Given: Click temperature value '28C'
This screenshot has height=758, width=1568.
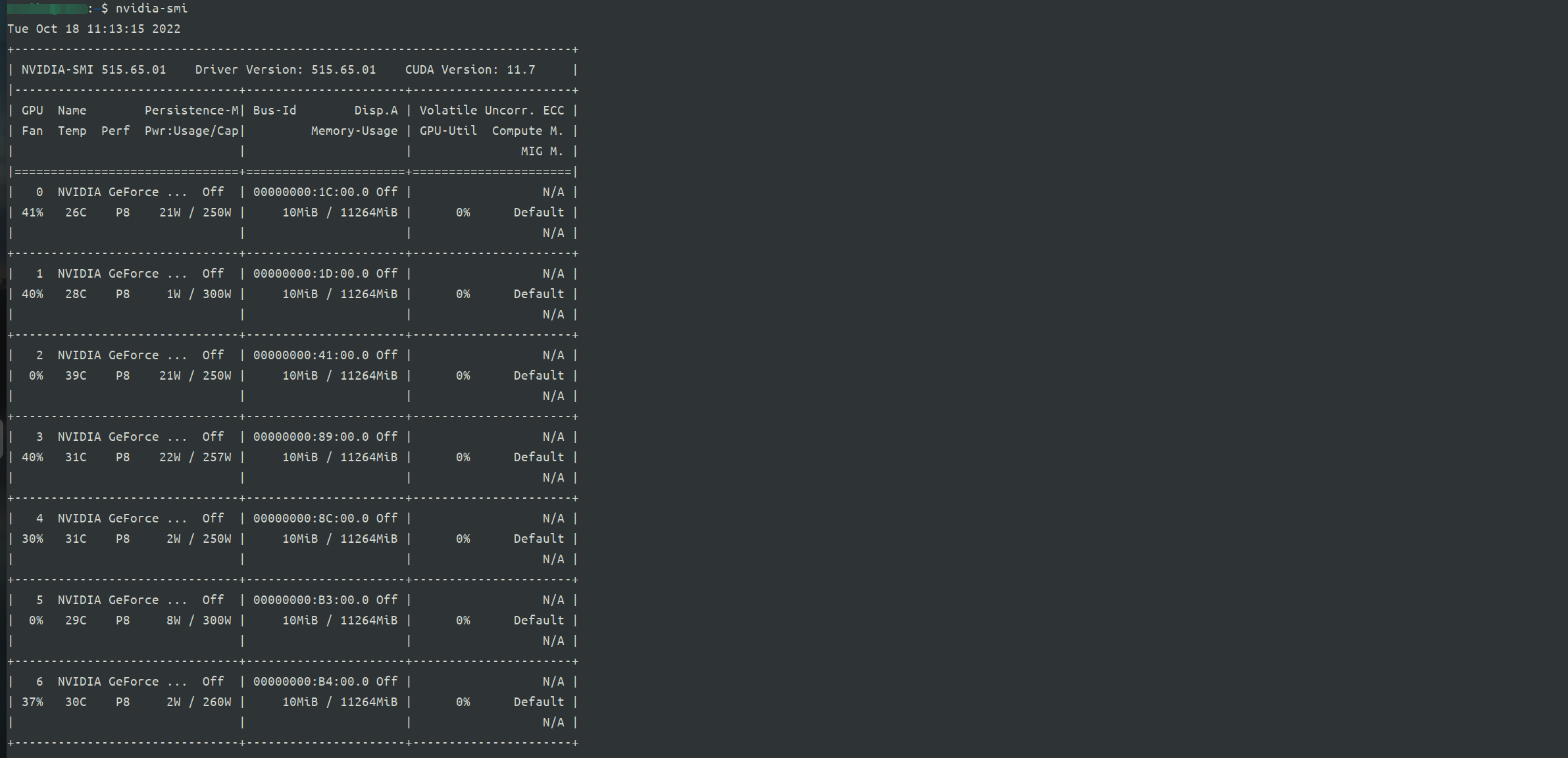Looking at the screenshot, I should [76, 294].
